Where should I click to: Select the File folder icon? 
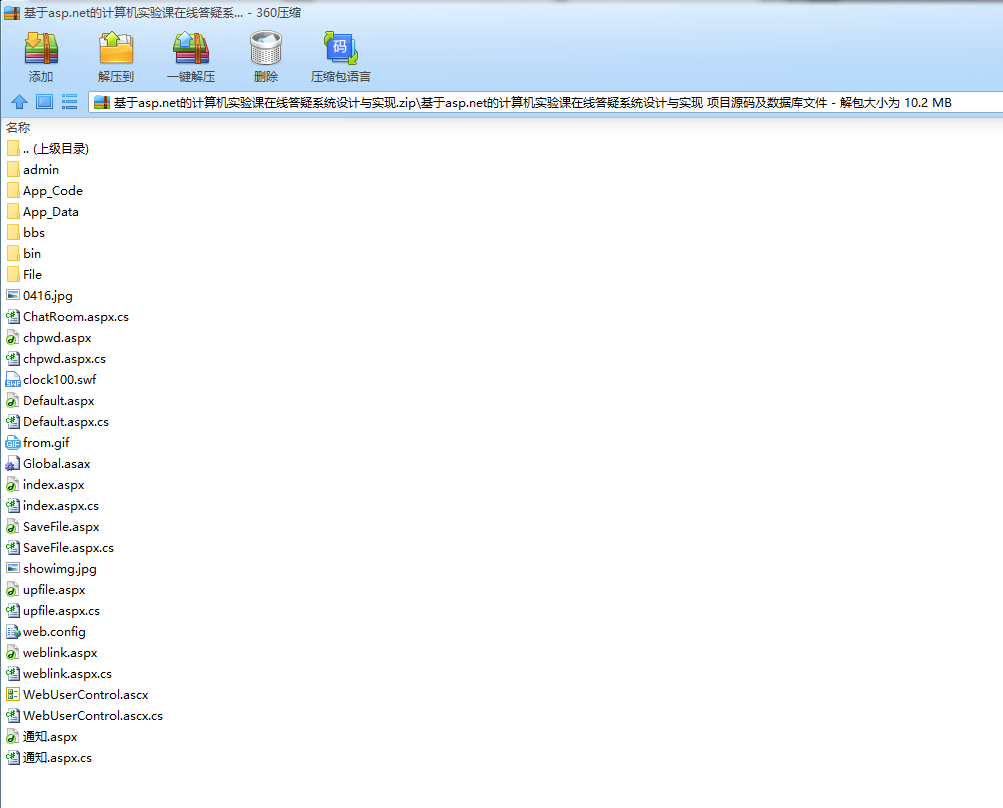13,274
